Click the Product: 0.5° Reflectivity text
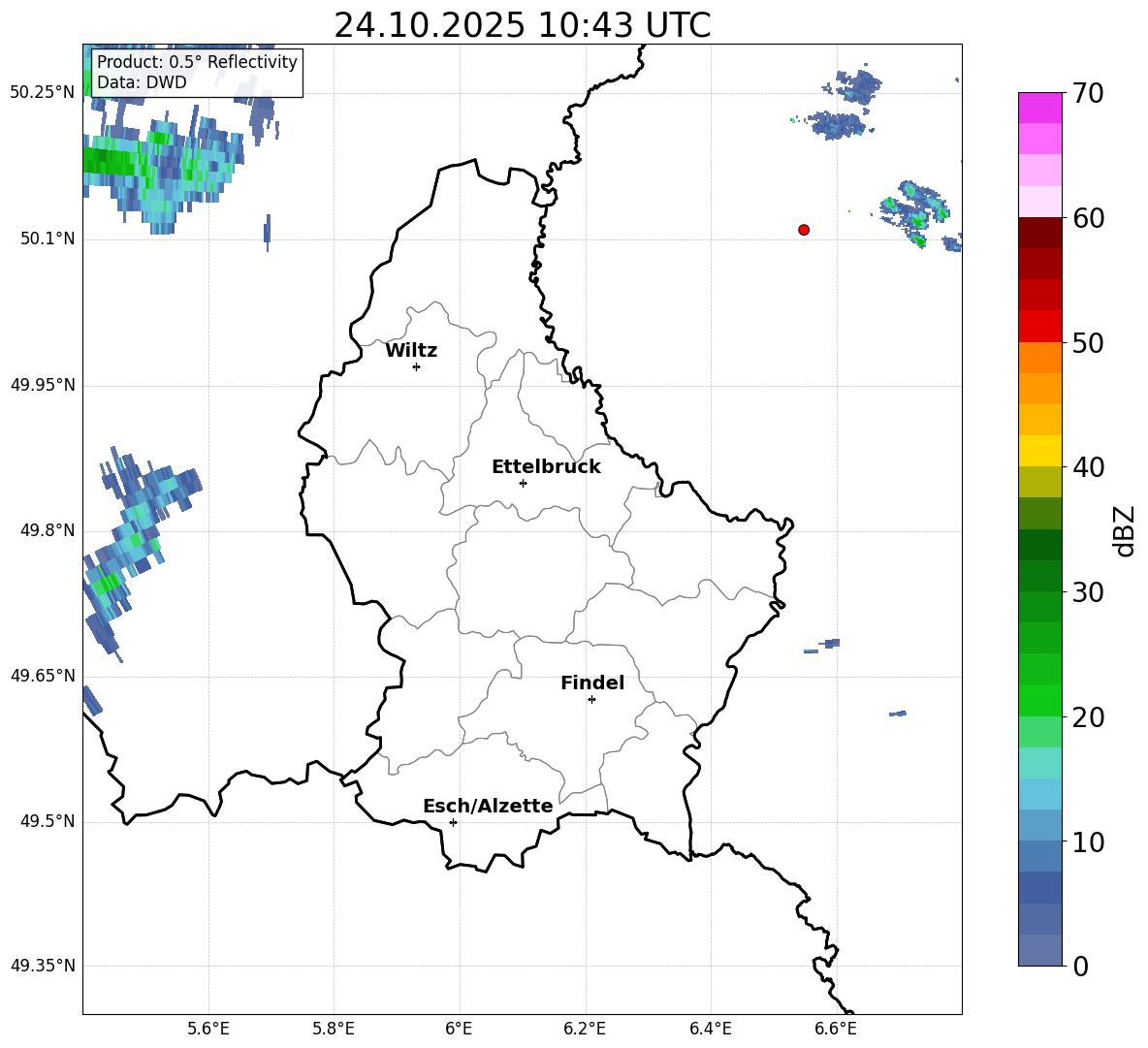Viewport: 1148px width, 1048px height. coord(197,61)
